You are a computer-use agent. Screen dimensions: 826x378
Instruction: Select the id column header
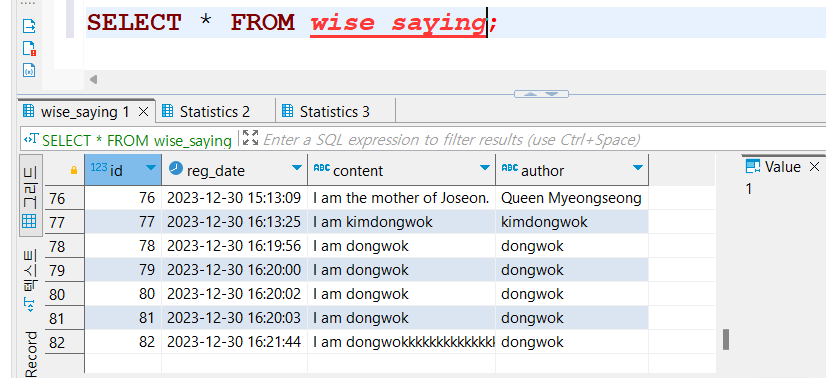pos(123,170)
